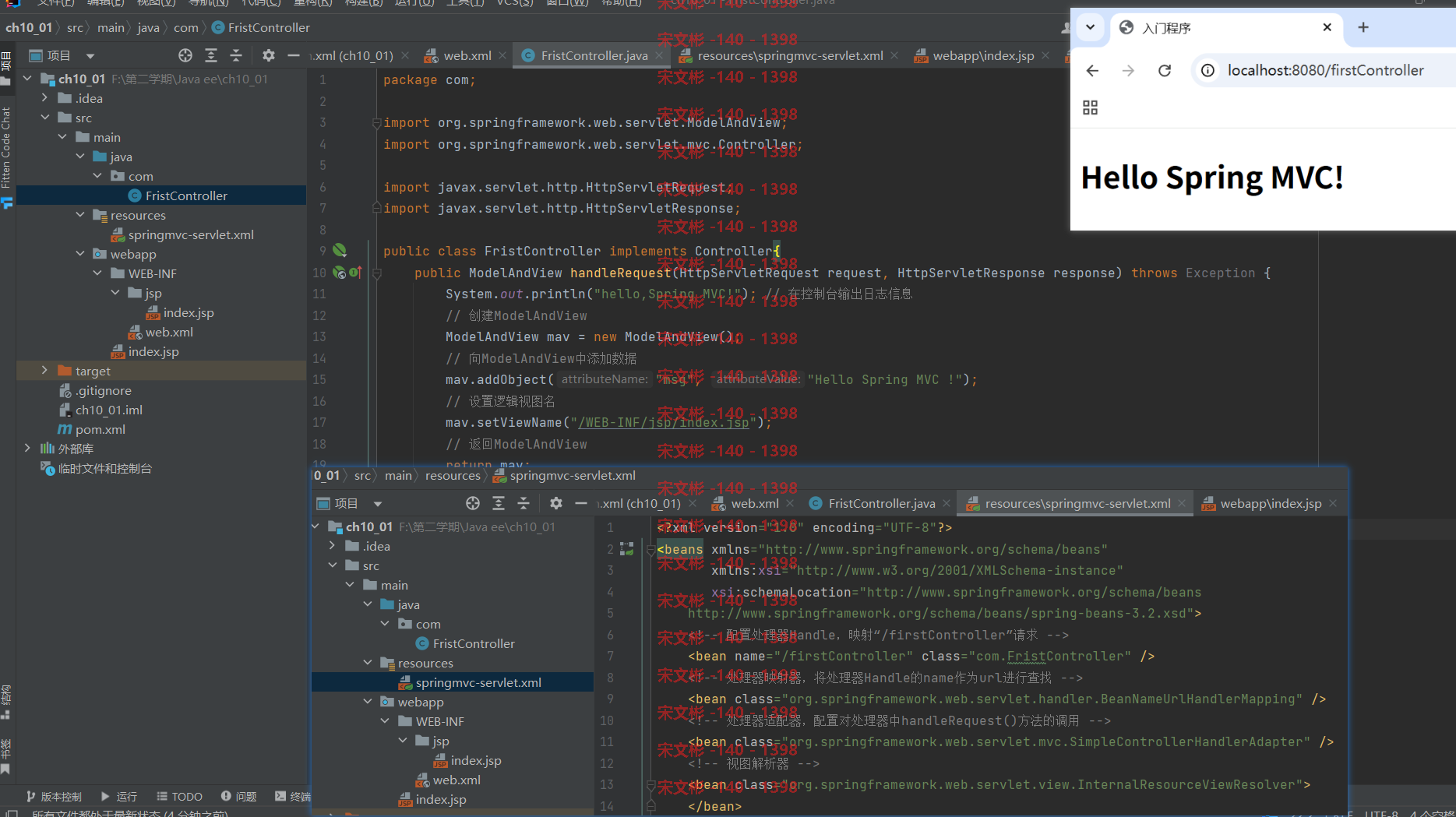Expand the .idea folder in main project tree
Image resolution: width=1456 pixels, height=817 pixels.
click(x=44, y=98)
